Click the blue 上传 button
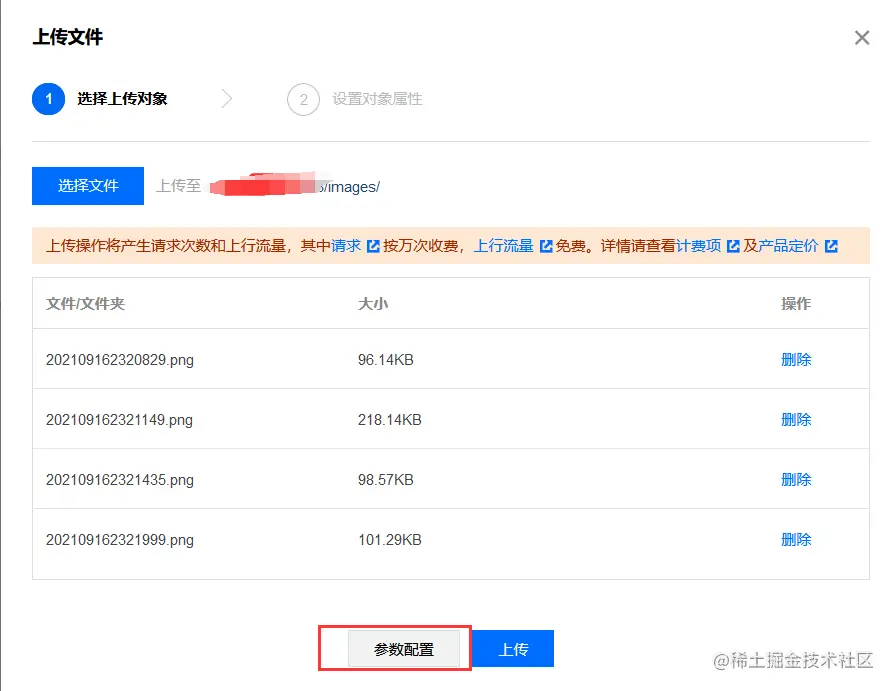This screenshot has height=691, width=894. [x=513, y=649]
